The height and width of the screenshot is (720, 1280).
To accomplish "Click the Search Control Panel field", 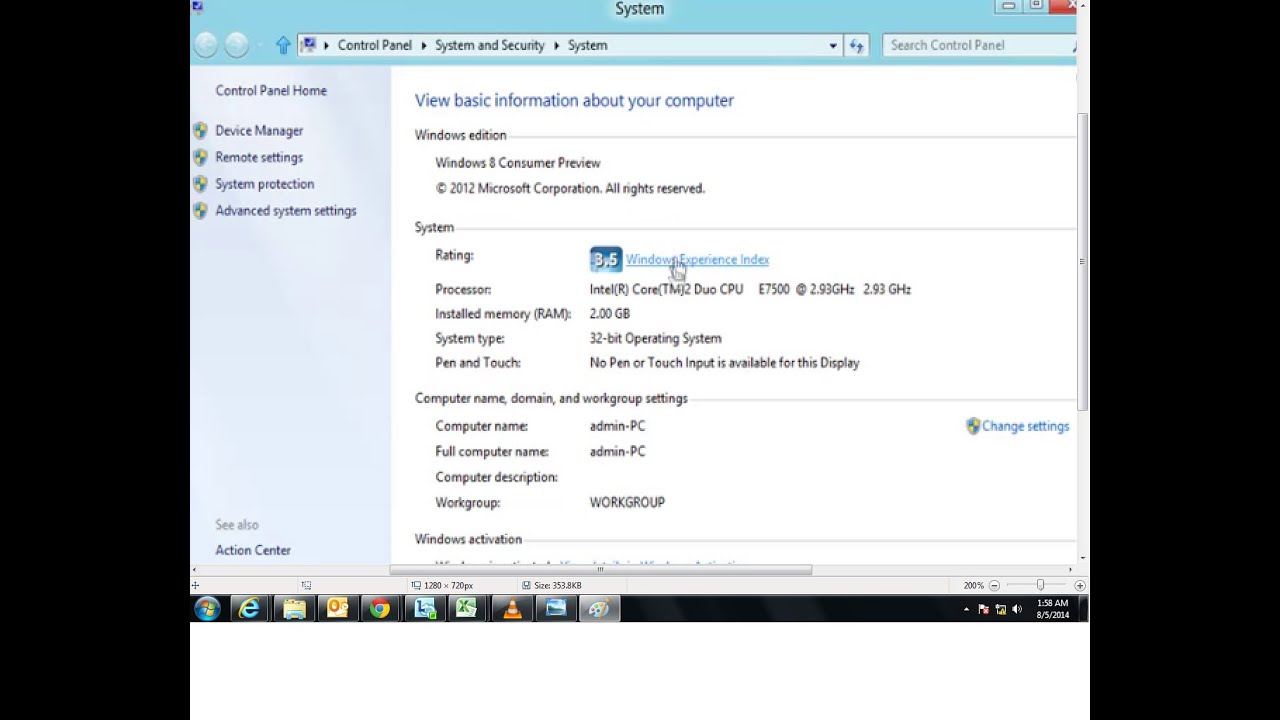I will pos(979,45).
